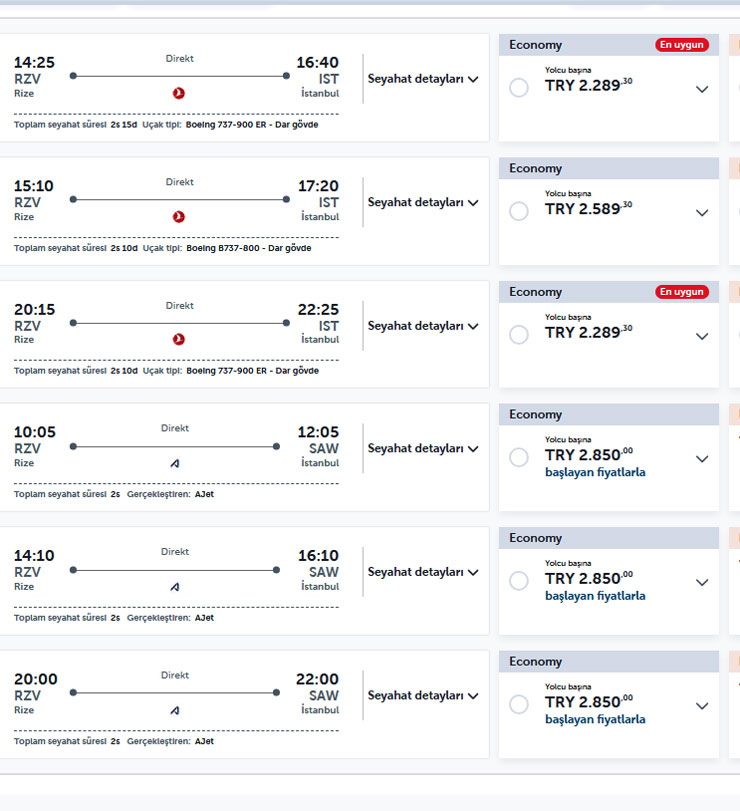Select Economy fare for 15:10 flight
This screenshot has height=811, width=740.
click(x=519, y=211)
